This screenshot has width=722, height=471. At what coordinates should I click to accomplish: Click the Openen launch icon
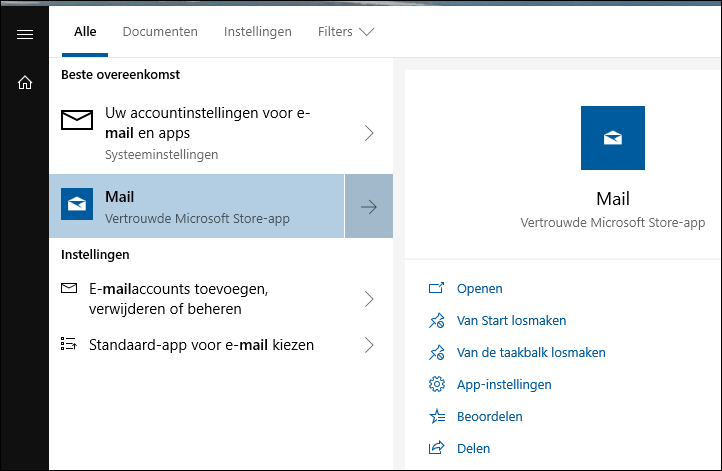pos(437,288)
